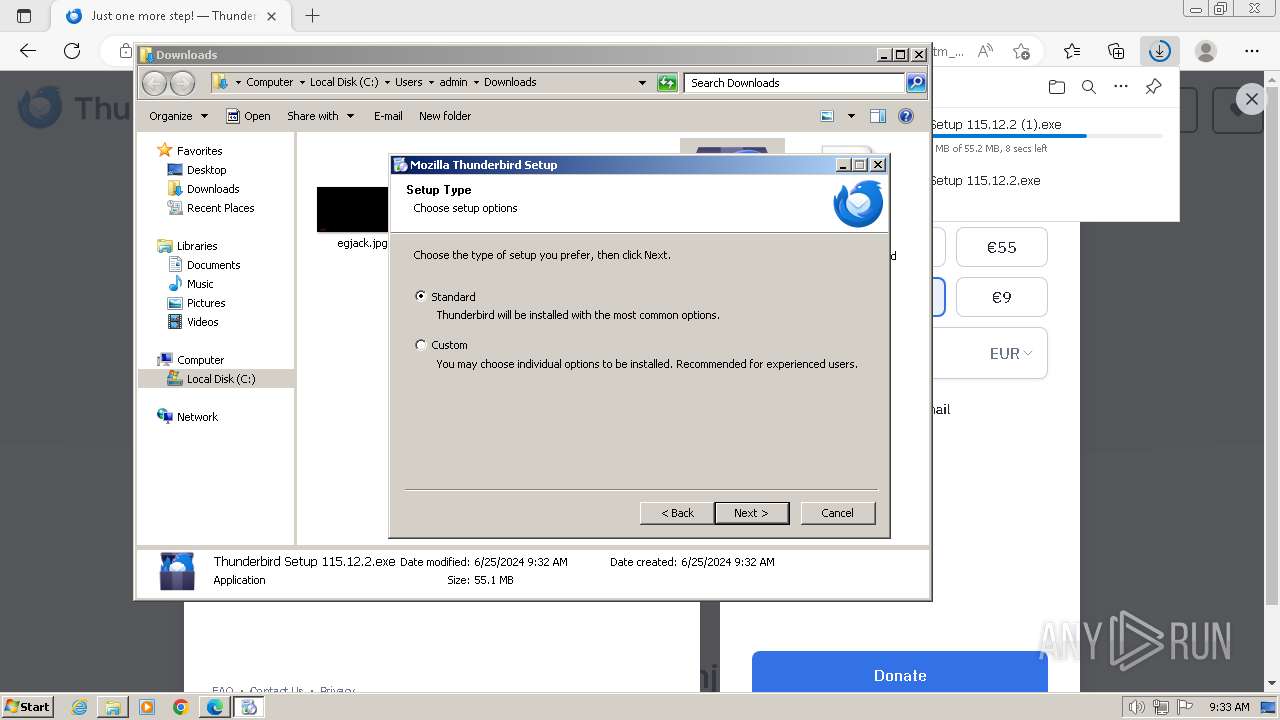1280x720 pixels.
Task: Click Downloads in the address breadcrumb
Action: click(x=510, y=82)
